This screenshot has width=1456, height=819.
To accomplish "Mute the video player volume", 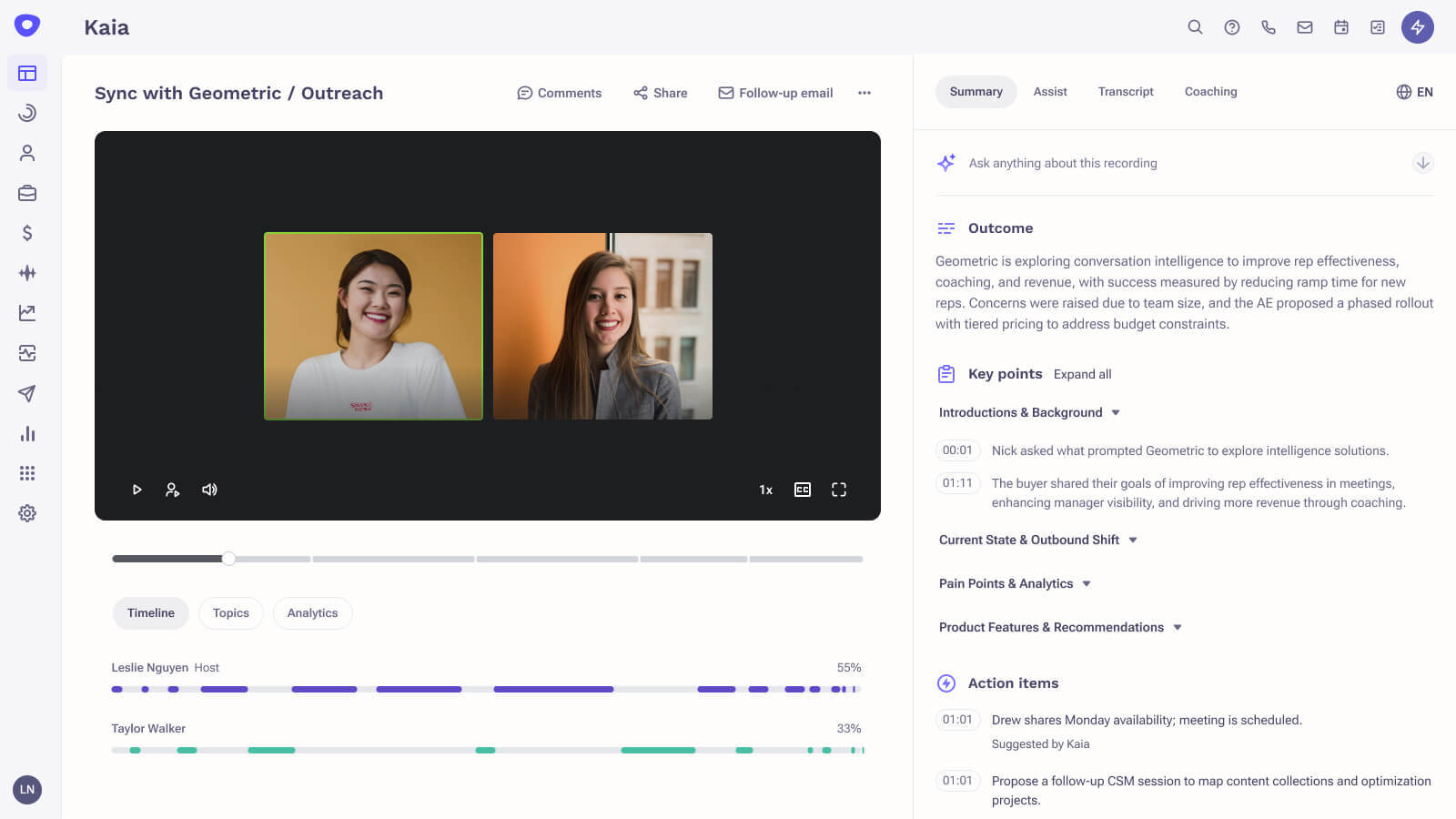I will (x=208, y=490).
